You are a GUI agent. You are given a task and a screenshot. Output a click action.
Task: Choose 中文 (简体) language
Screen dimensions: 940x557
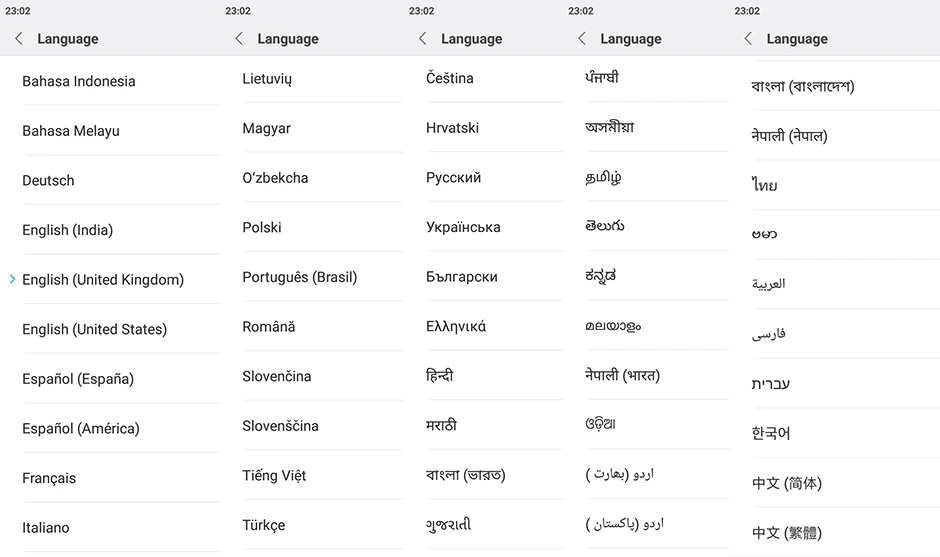coord(842,483)
